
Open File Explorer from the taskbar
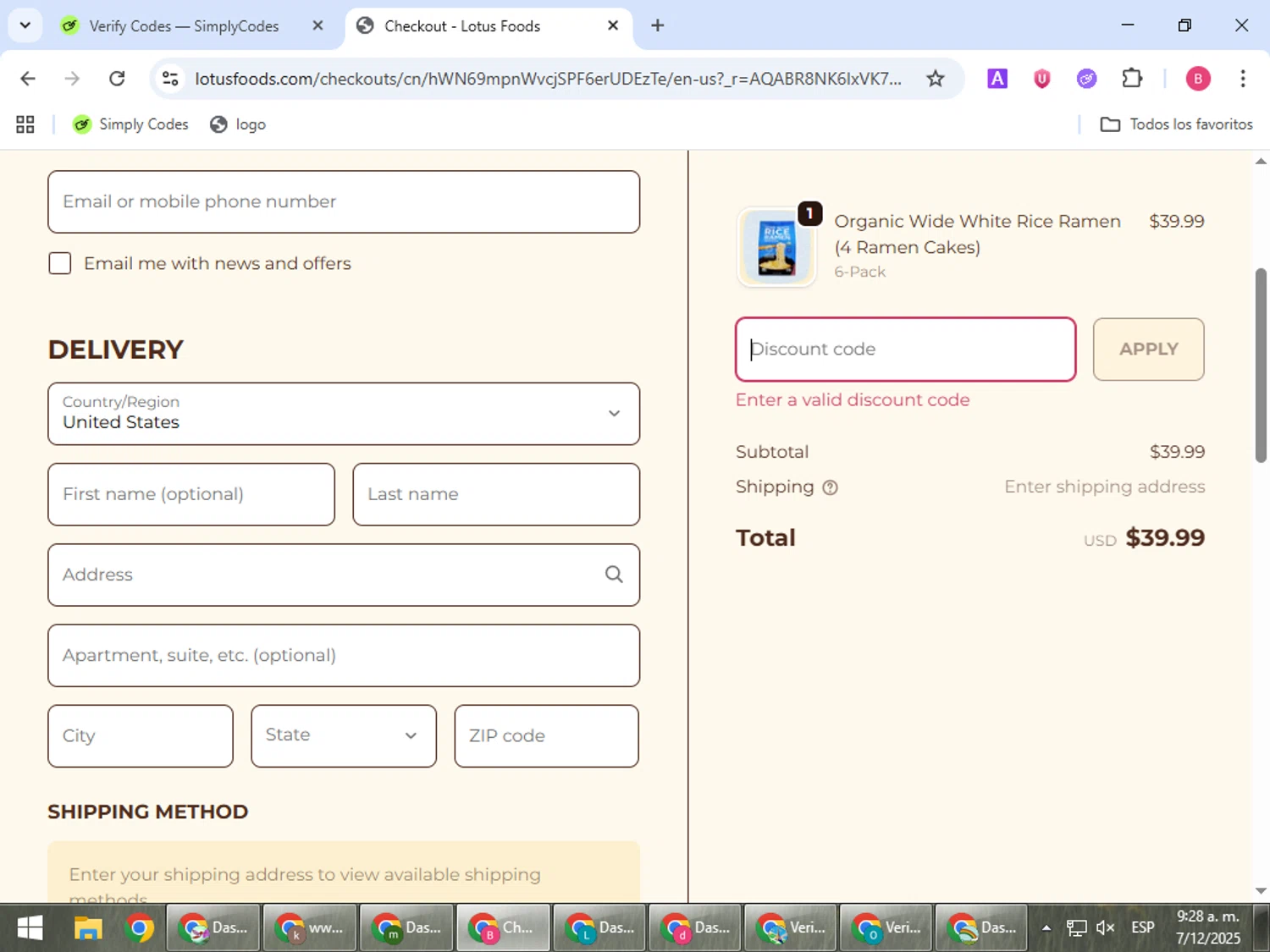click(x=87, y=928)
